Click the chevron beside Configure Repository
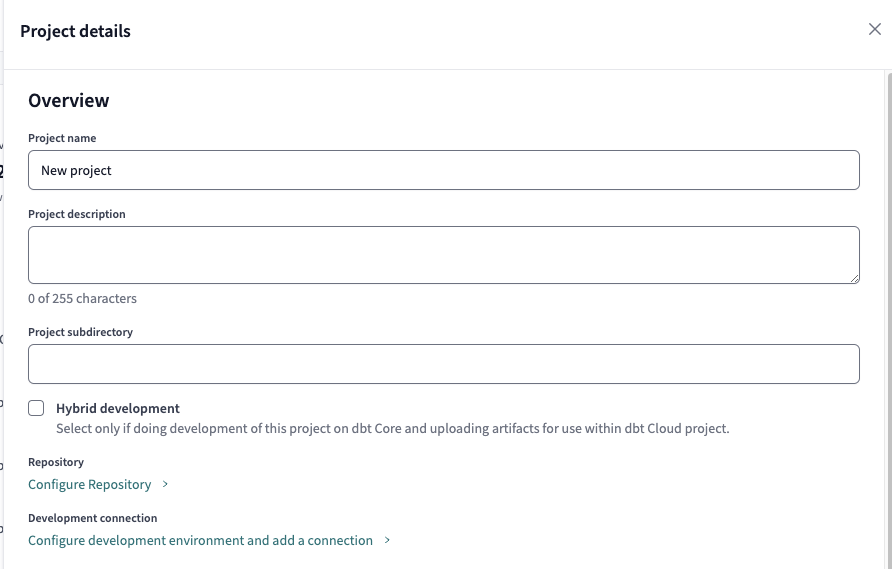Viewport: 892px width, 569px height. [x=165, y=485]
